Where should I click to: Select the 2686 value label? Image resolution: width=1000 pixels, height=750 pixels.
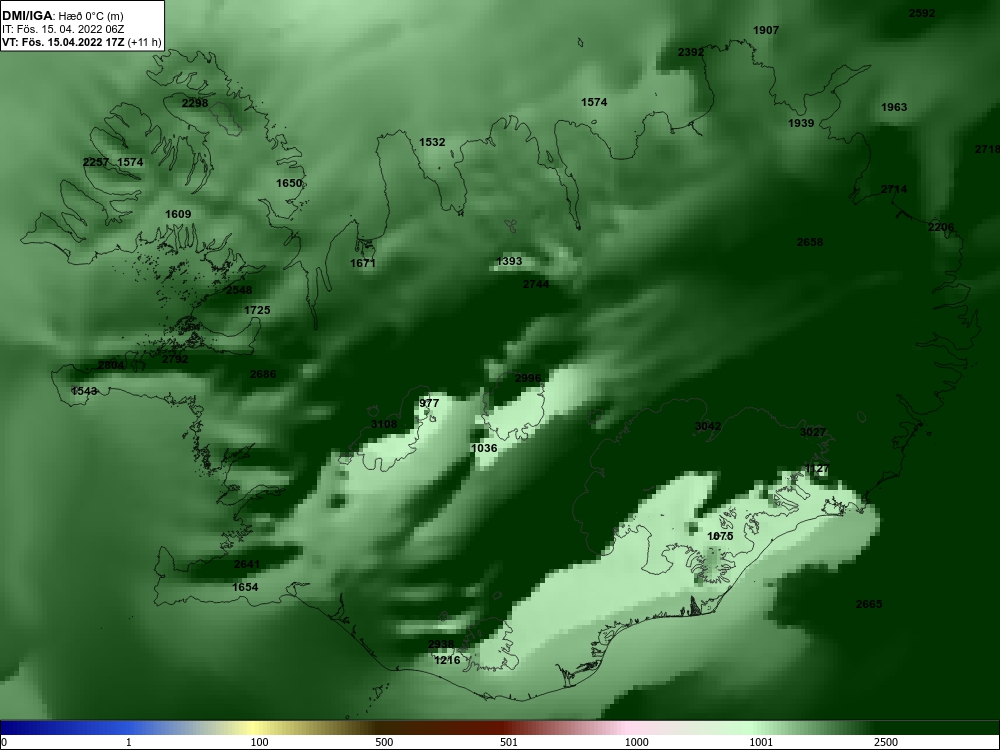(x=263, y=374)
